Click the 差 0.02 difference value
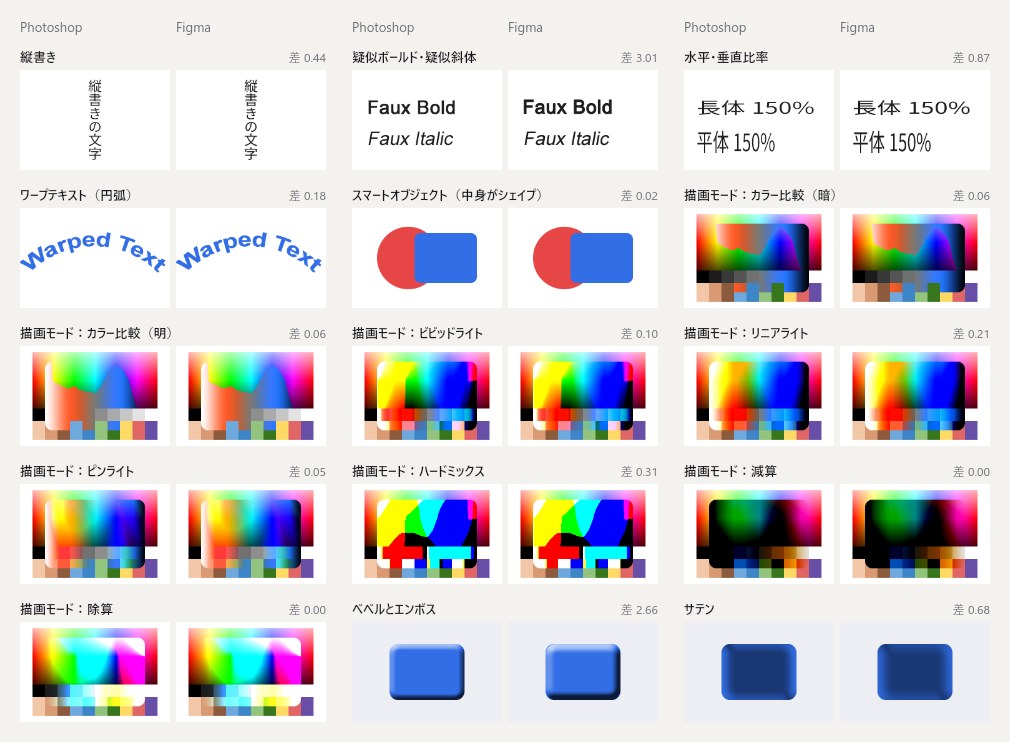The height and width of the screenshot is (742, 1010). tap(639, 196)
